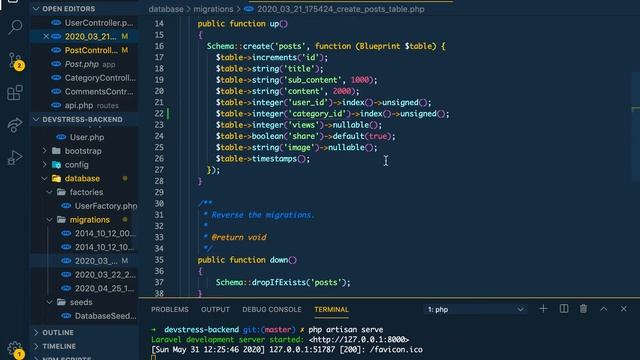Open the 2014_10_12_00... migration file
The image size is (640, 360).
point(84,233)
